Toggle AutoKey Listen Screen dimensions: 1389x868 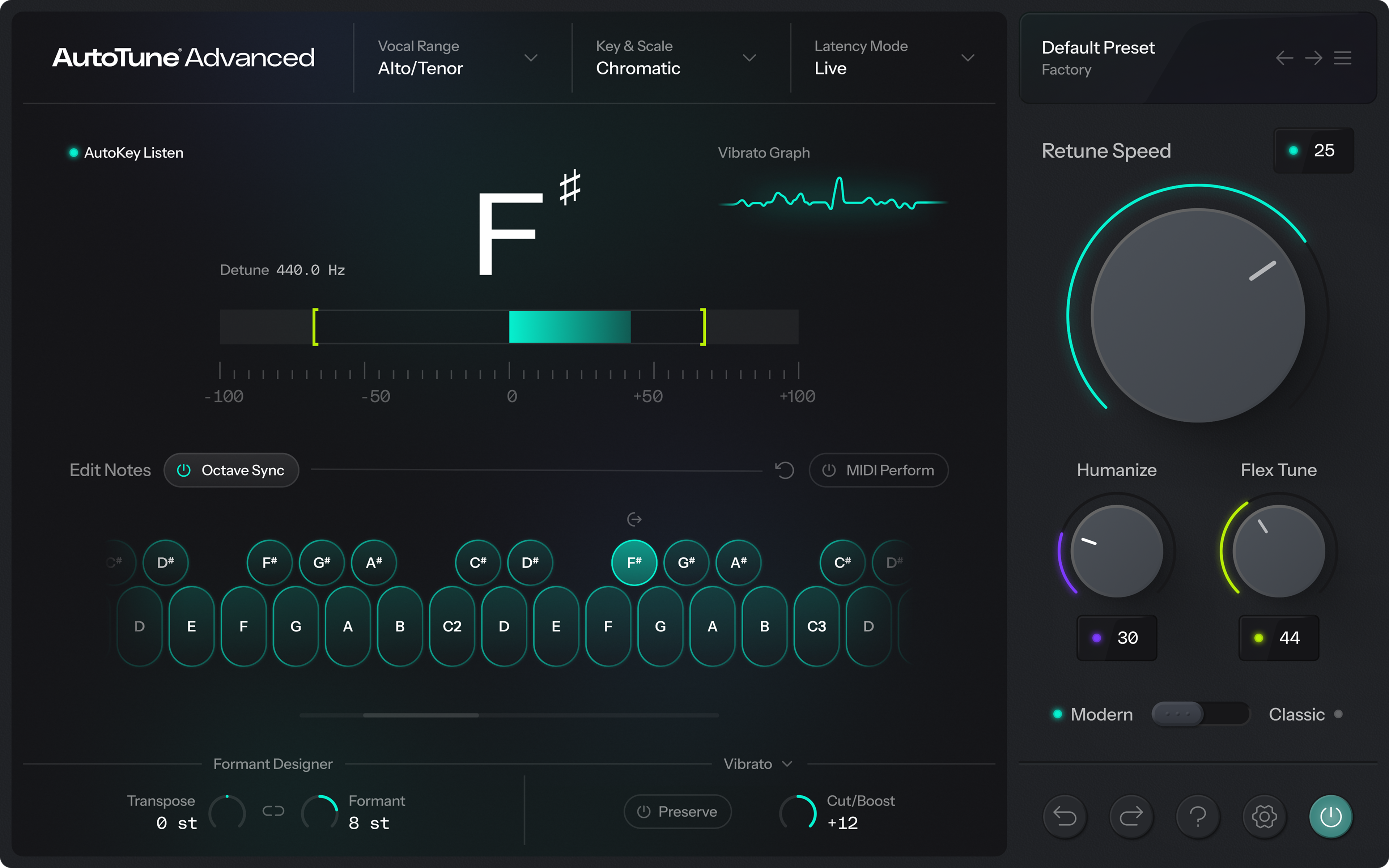click(126, 153)
